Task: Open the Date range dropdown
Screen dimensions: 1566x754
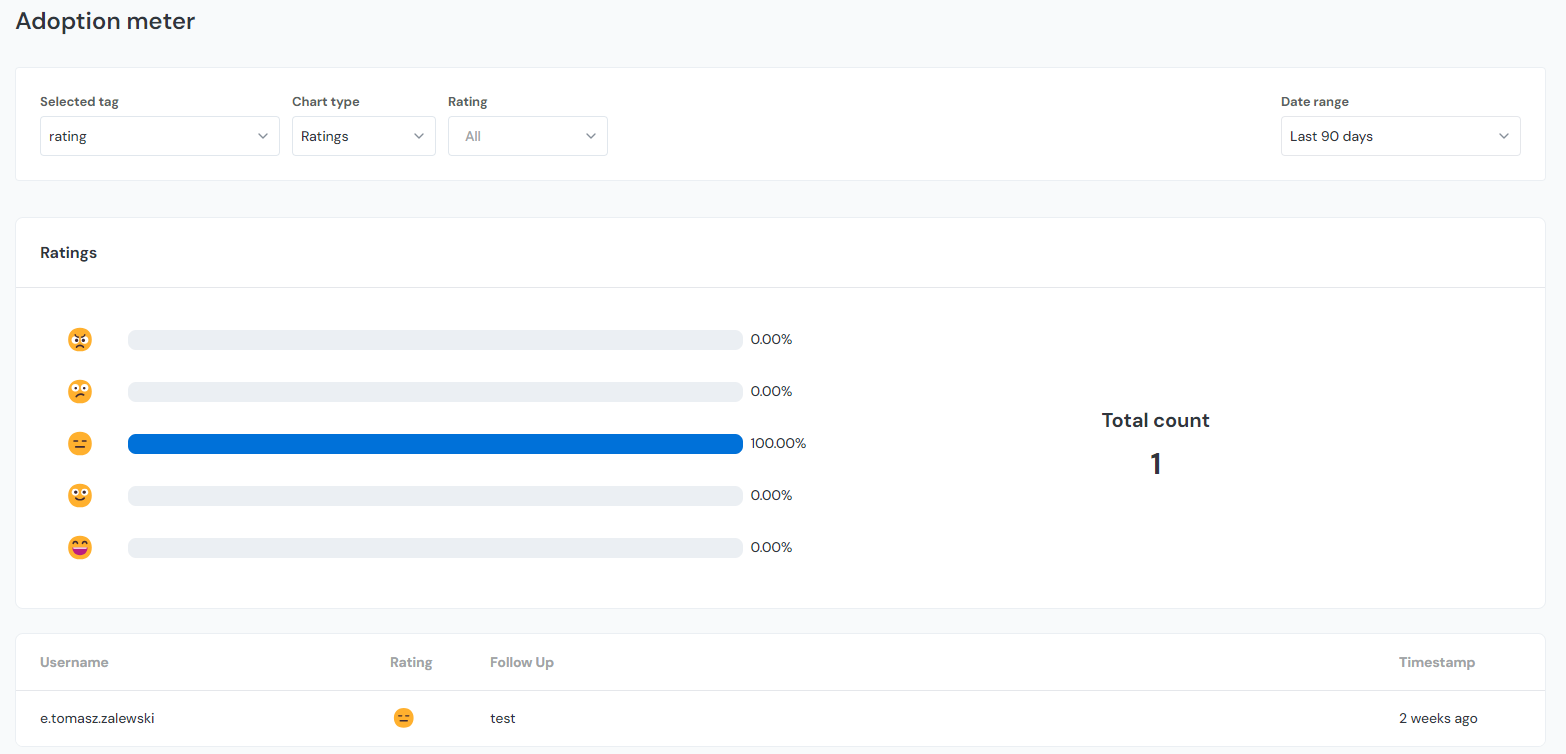Action: (x=1400, y=136)
